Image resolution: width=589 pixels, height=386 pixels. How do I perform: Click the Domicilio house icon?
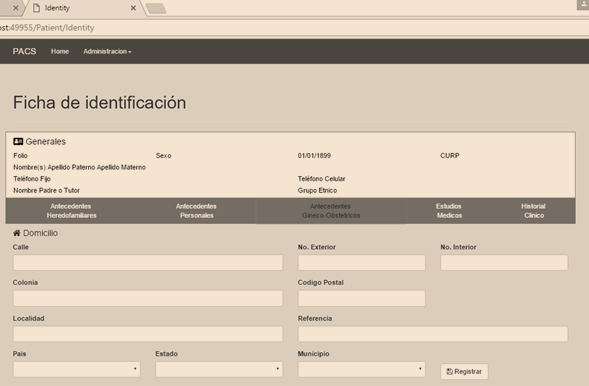[x=17, y=233]
